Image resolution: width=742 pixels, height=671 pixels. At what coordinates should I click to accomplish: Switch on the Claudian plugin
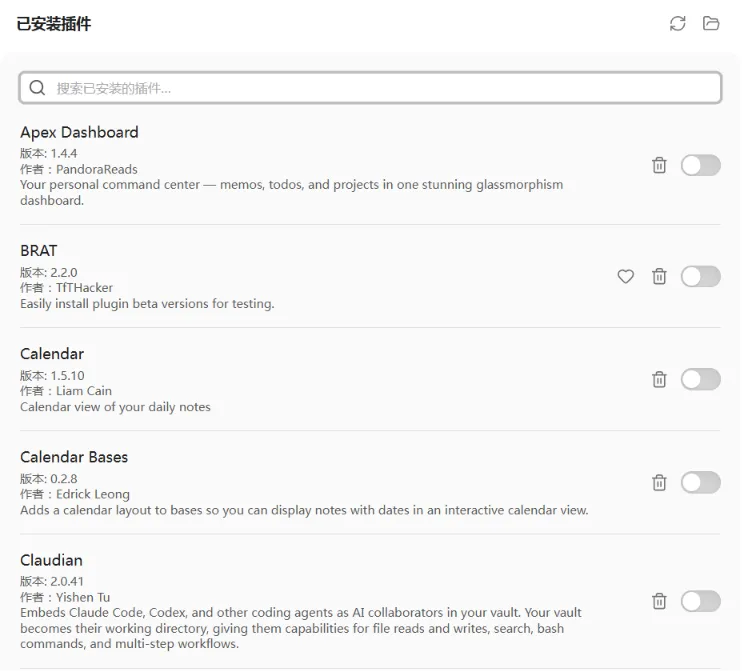tap(701, 601)
